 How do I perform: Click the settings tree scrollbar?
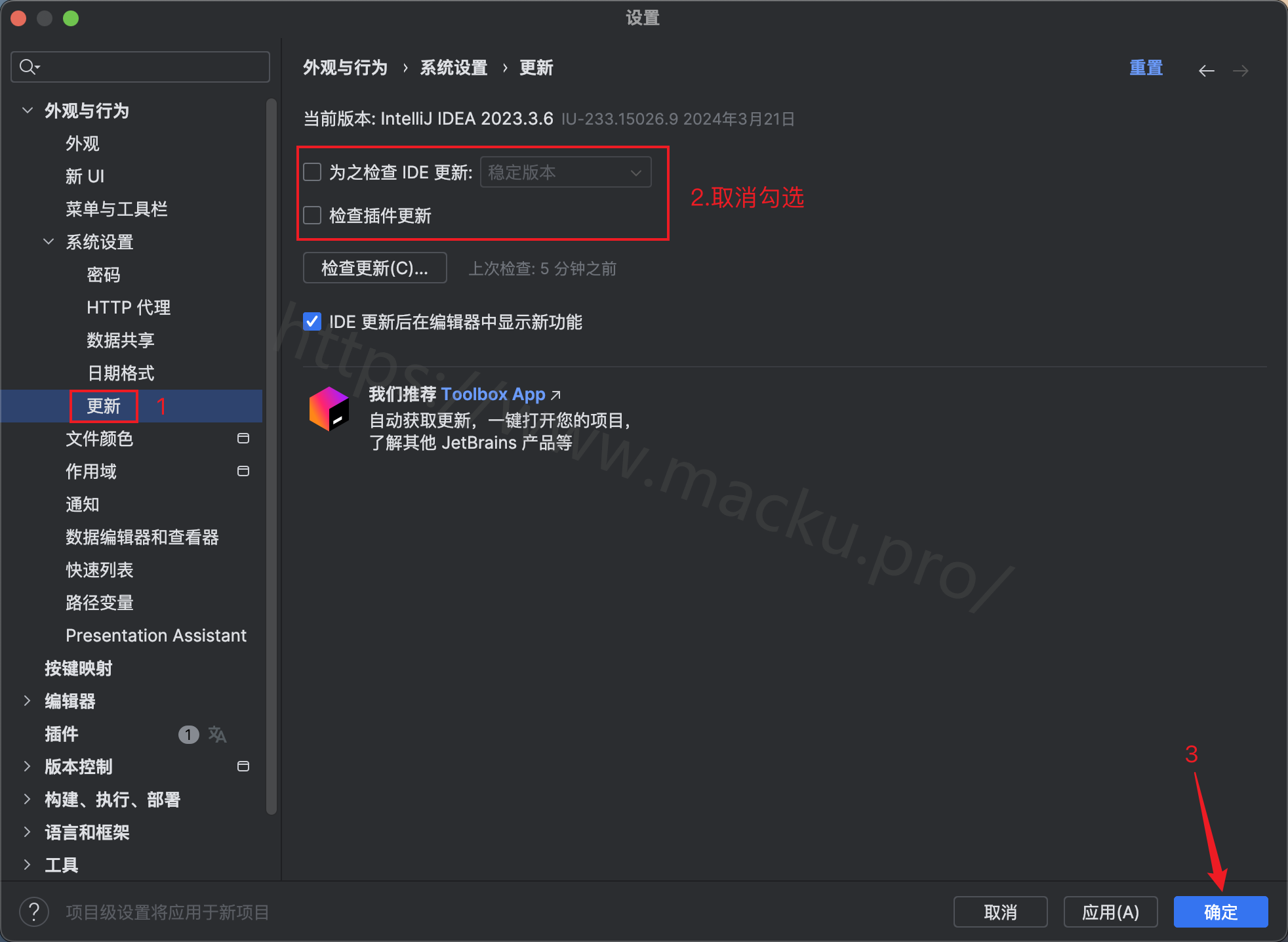click(x=272, y=456)
